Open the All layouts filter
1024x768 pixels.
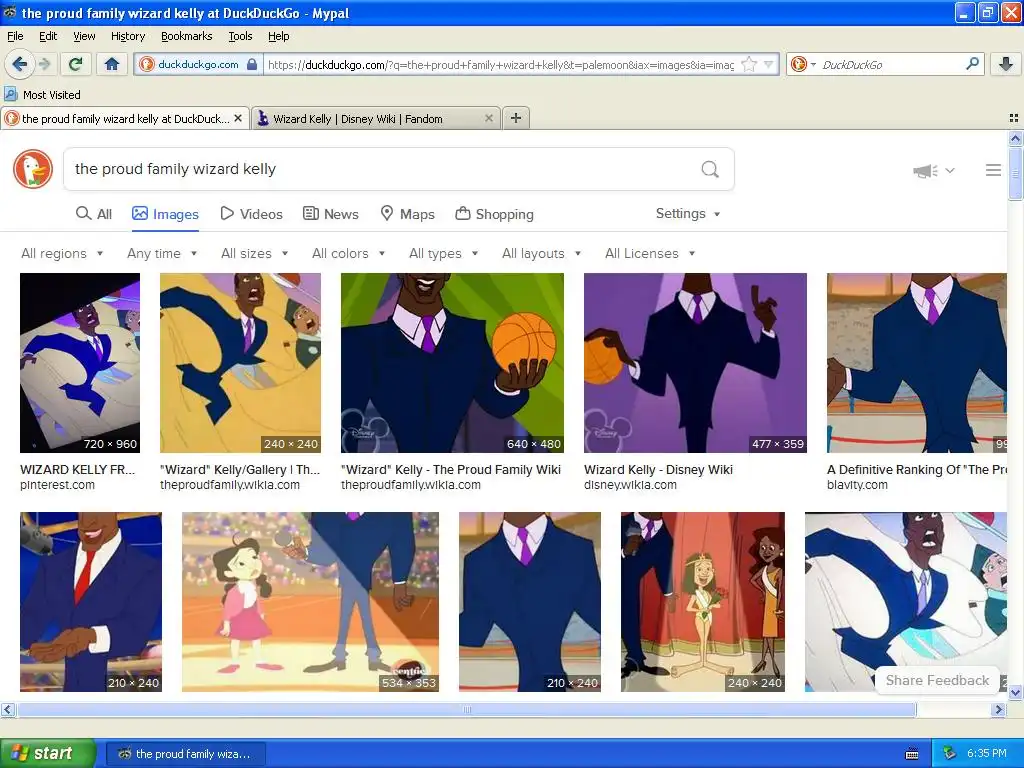pos(541,253)
